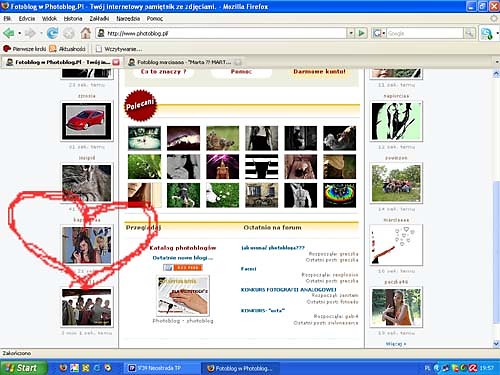Open the black and white stripes thumbnail

pyautogui.click(x=262, y=166)
